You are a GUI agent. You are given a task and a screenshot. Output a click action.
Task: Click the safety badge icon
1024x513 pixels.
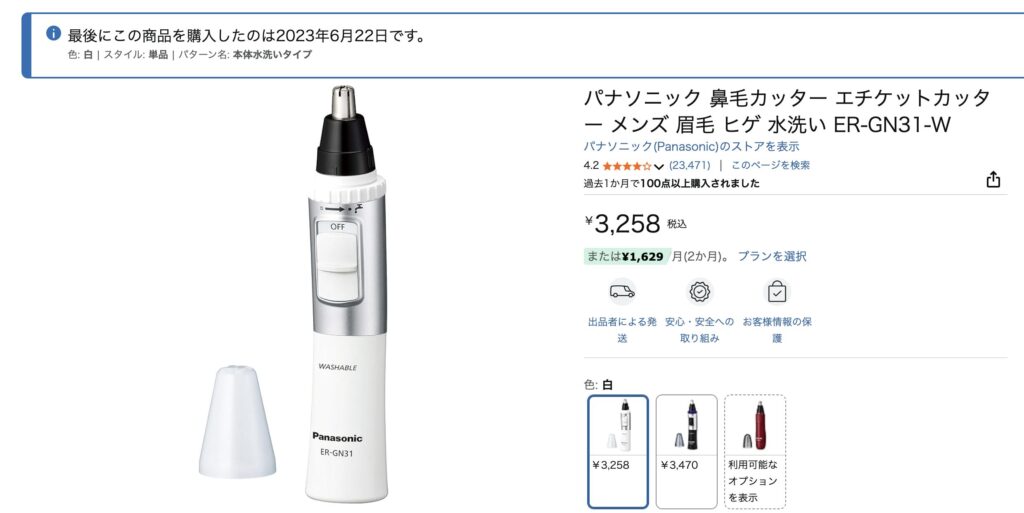tap(699, 292)
